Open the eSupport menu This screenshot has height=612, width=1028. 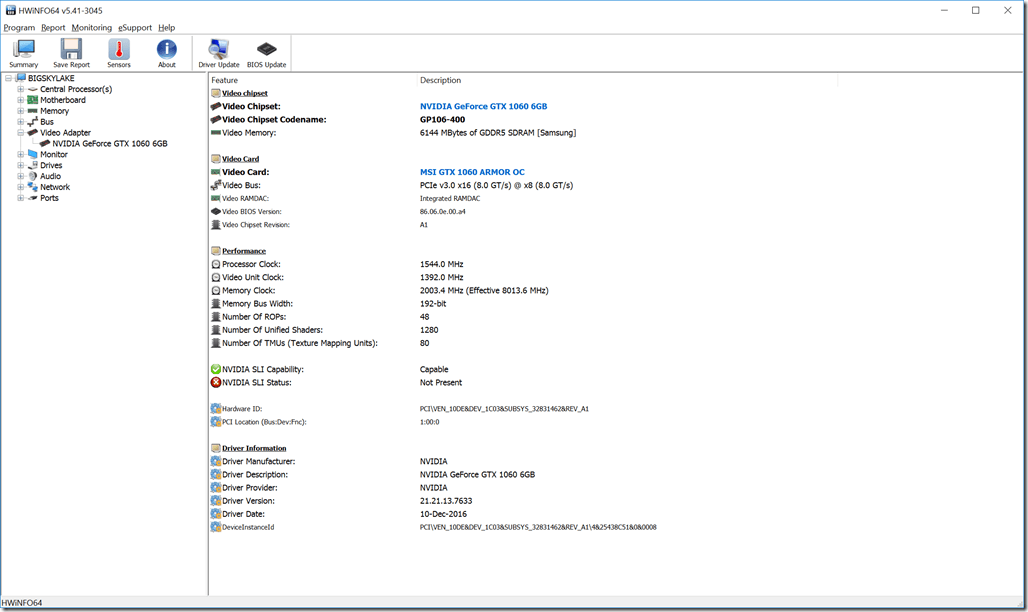click(x=135, y=28)
